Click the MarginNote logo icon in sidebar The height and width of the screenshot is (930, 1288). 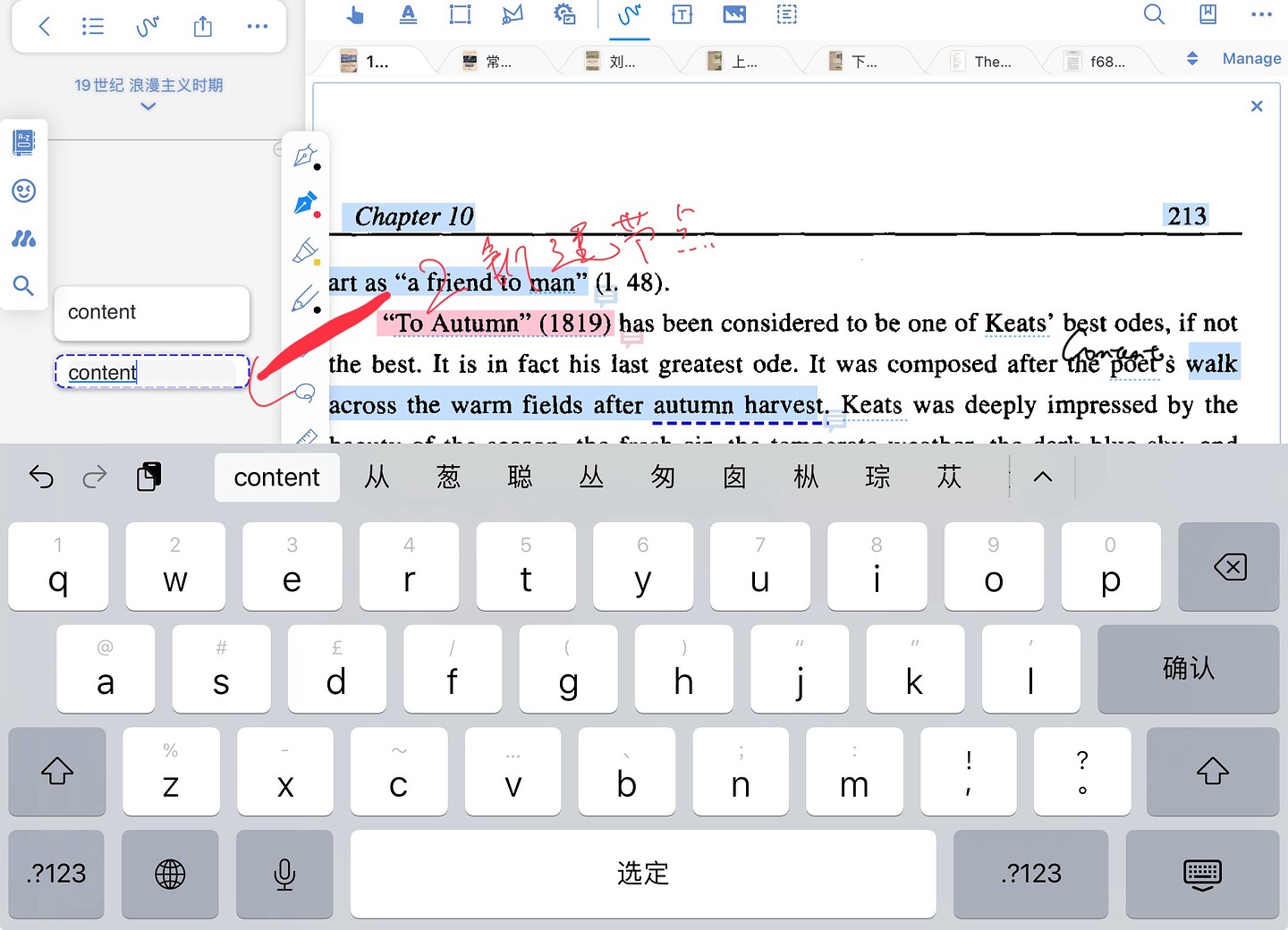(23, 239)
